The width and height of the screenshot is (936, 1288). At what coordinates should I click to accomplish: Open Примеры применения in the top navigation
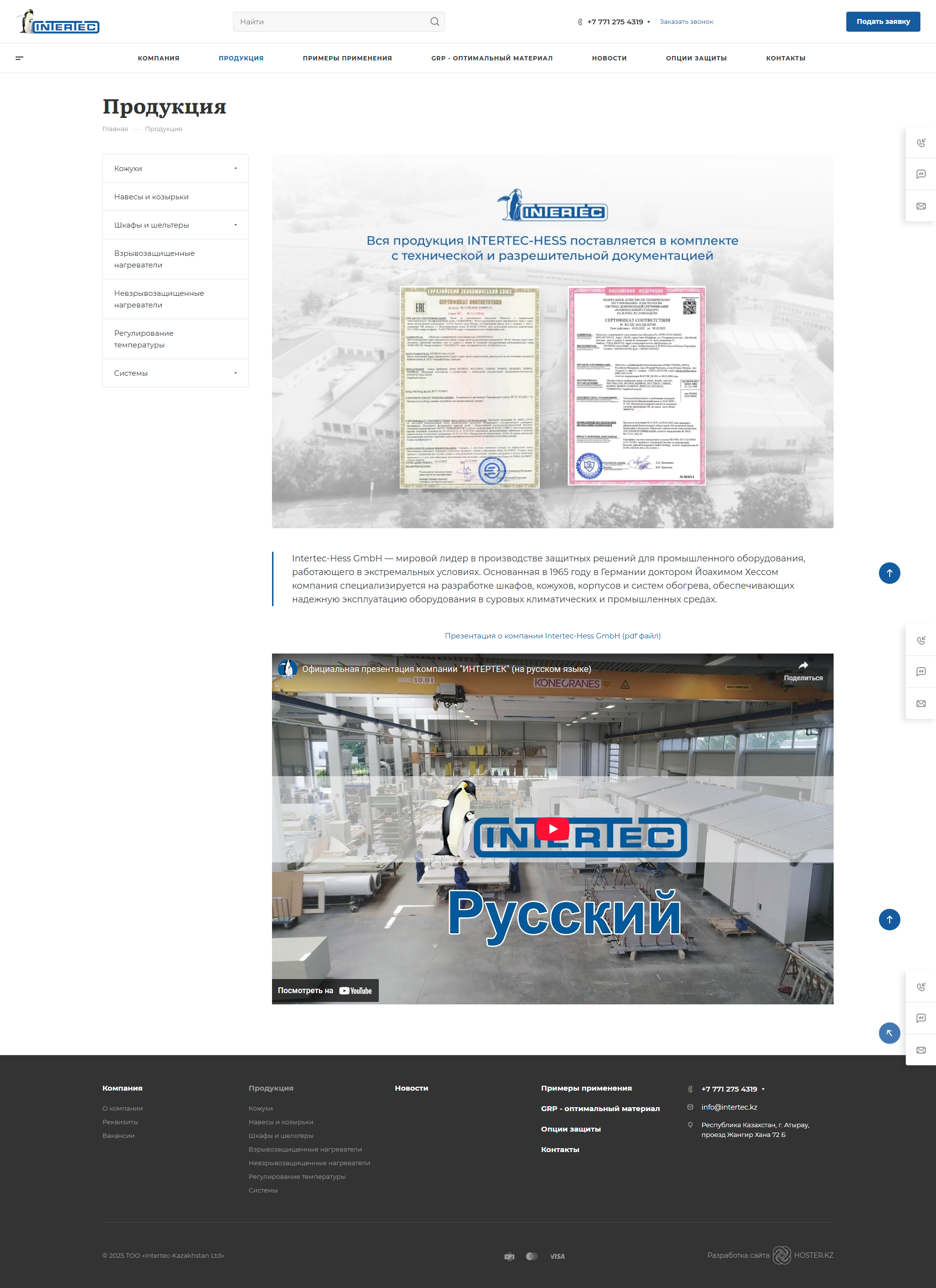(347, 58)
